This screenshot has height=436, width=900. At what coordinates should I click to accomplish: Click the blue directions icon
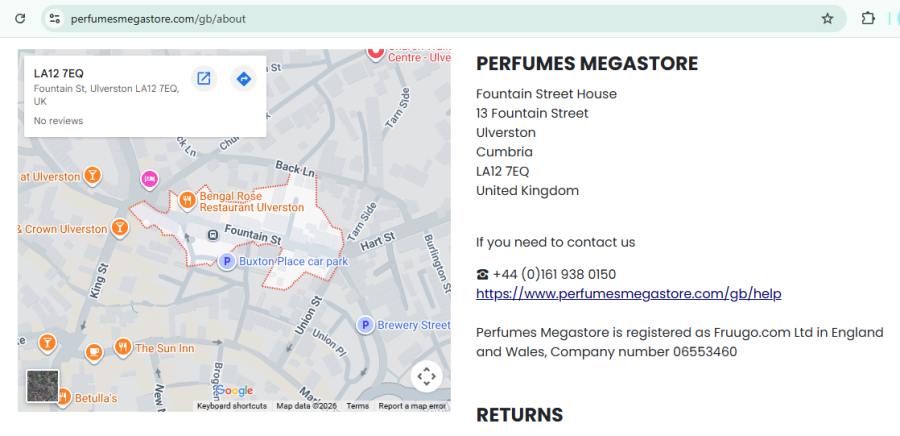[243, 78]
